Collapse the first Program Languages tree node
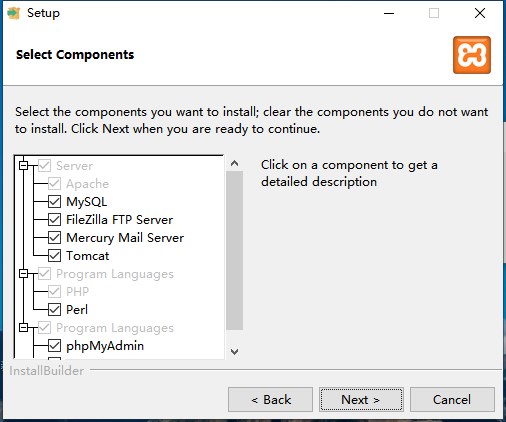The height and width of the screenshot is (422, 506). coord(23,274)
